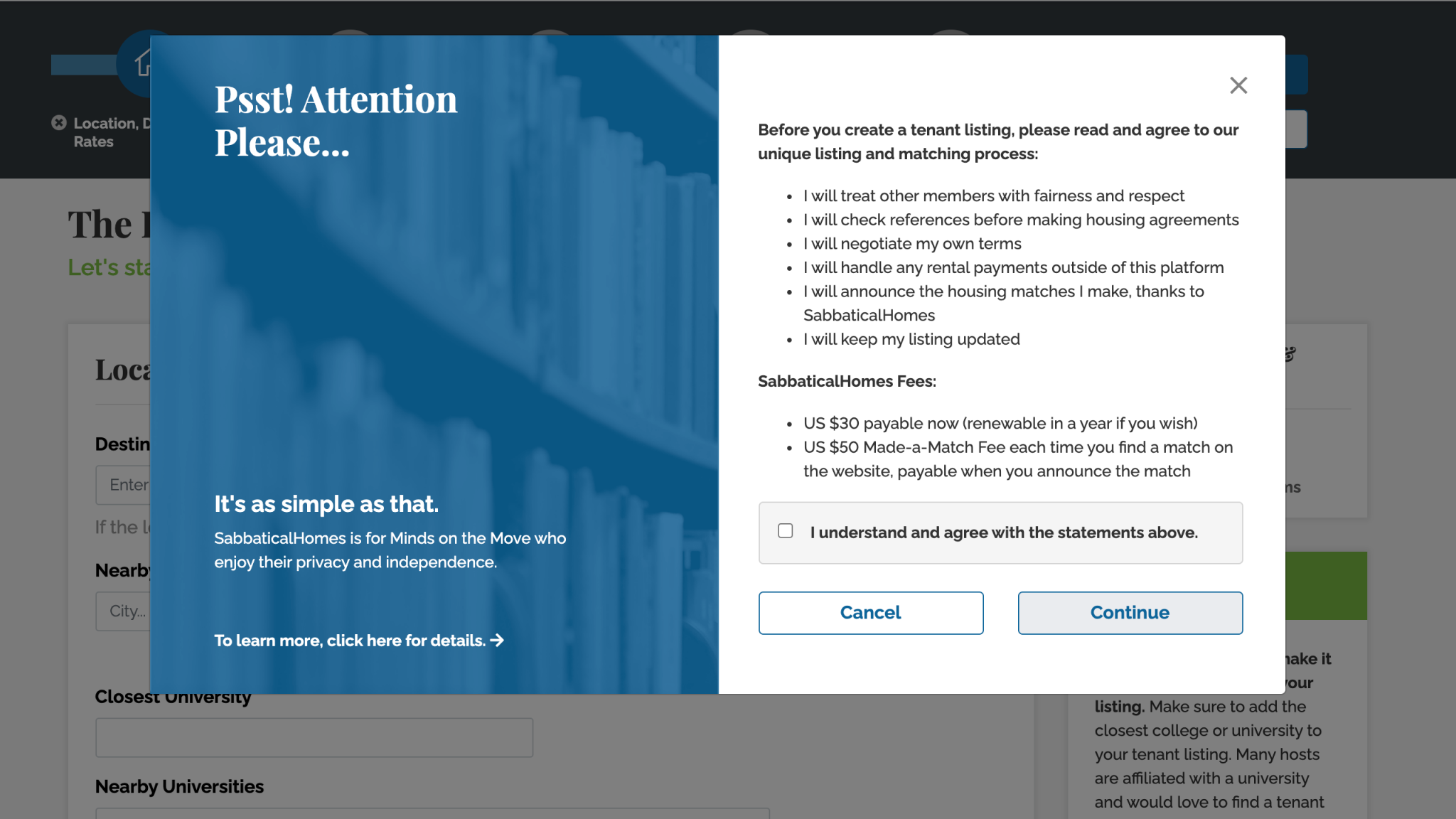Click the arrow icon after 'for details'
Screen dimensions: 1456x819
coord(497,641)
